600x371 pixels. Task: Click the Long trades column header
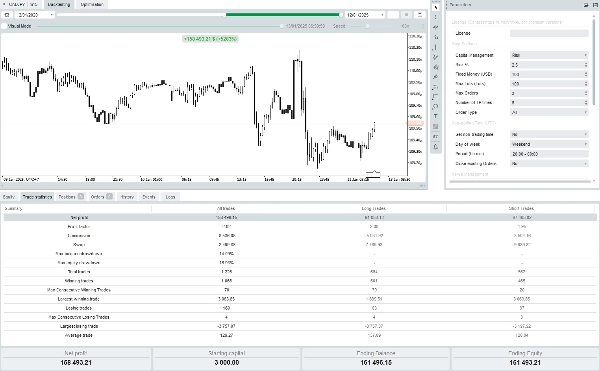point(373,208)
